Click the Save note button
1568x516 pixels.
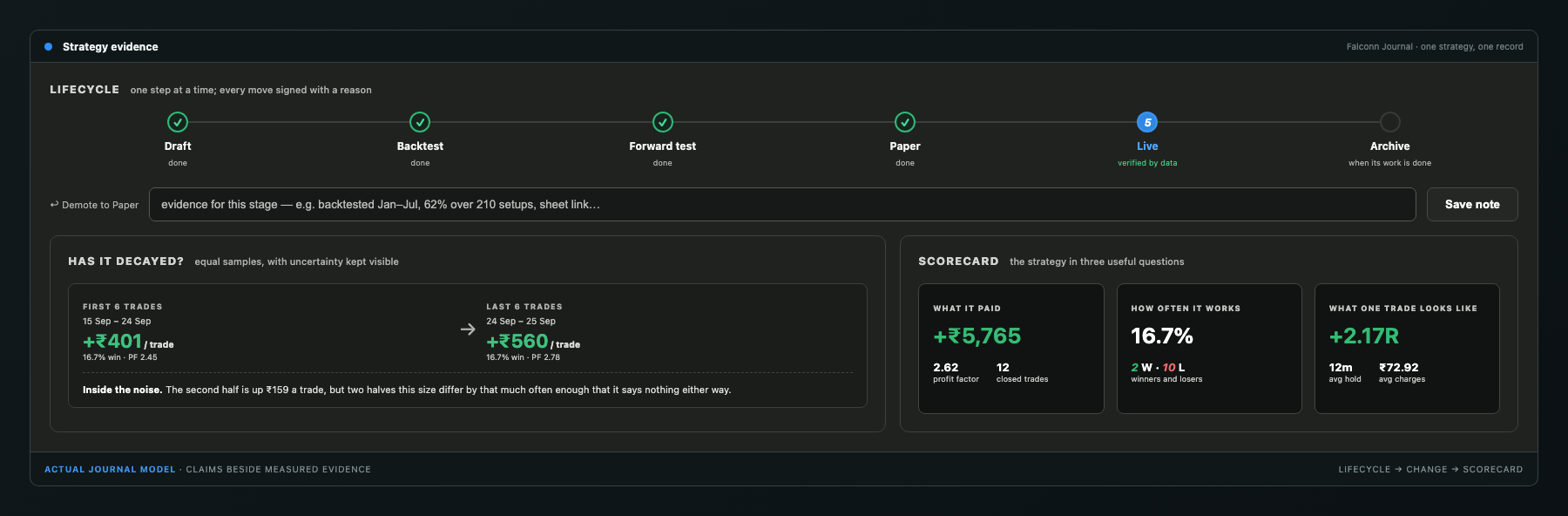[x=1472, y=205]
